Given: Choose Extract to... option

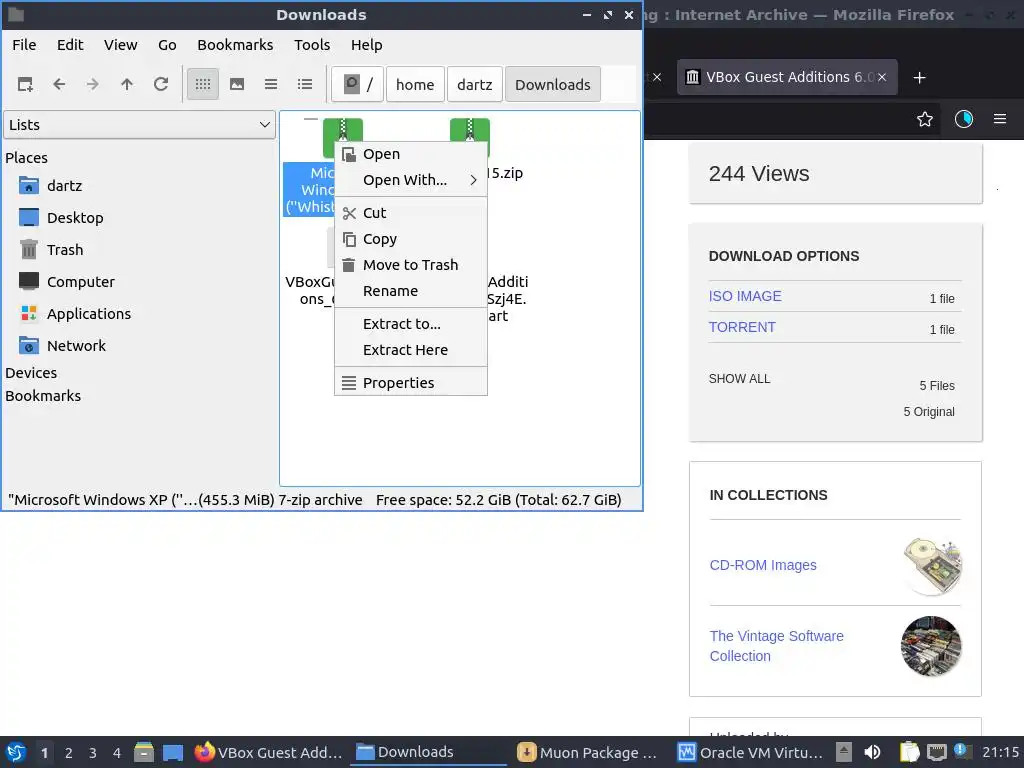Looking at the screenshot, I should tap(411, 324).
